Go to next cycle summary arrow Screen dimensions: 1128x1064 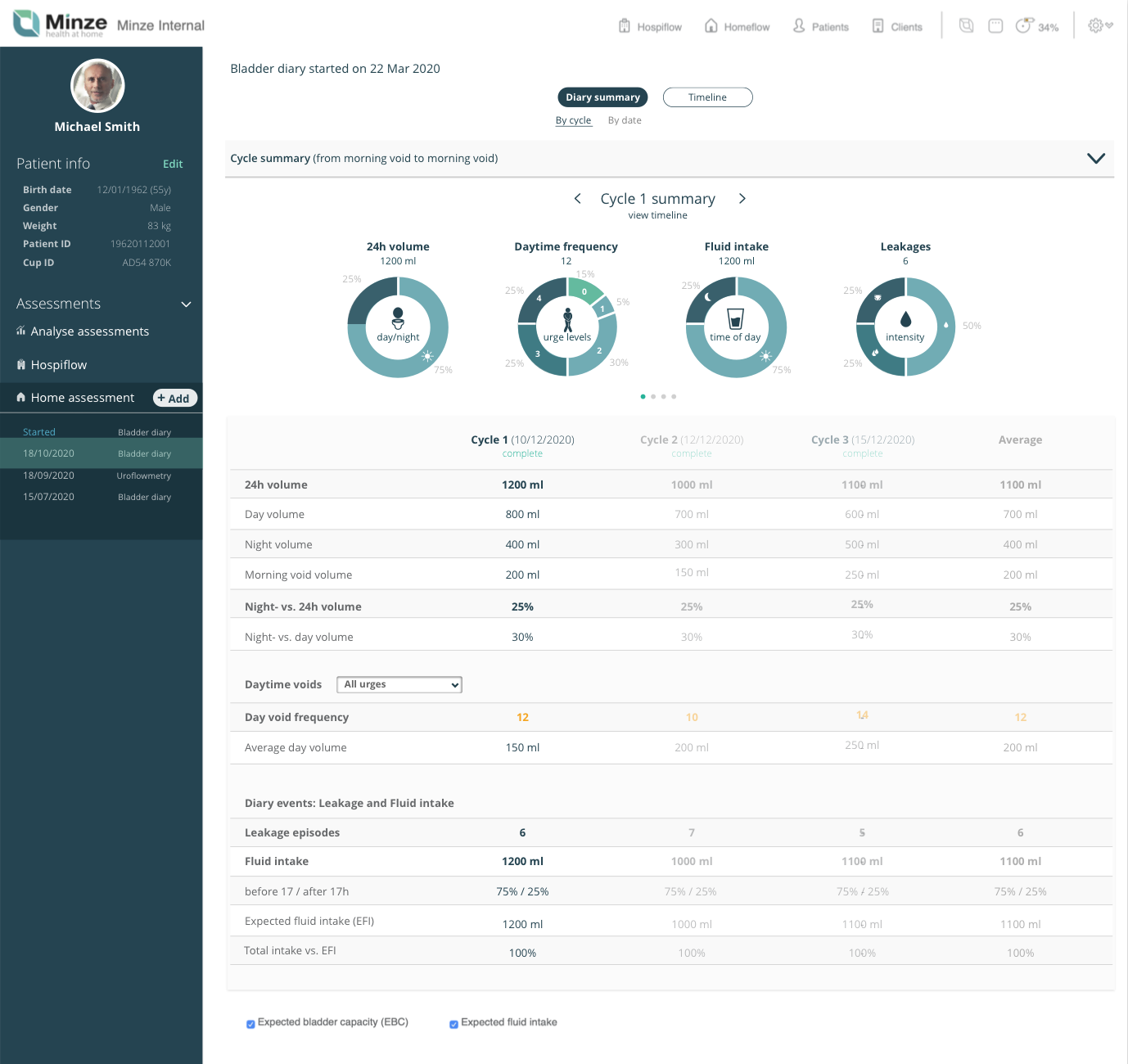coord(742,199)
